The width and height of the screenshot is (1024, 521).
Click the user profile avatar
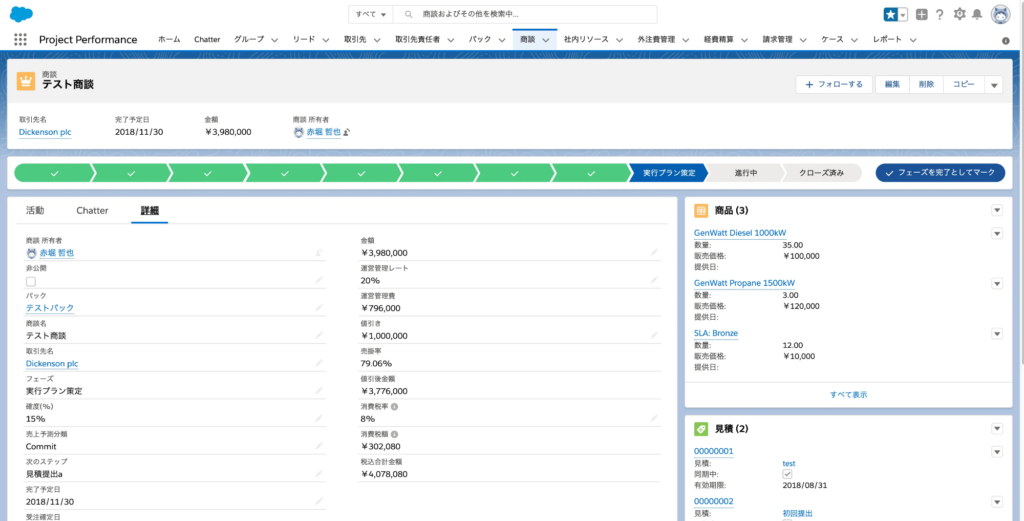click(x=1000, y=14)
